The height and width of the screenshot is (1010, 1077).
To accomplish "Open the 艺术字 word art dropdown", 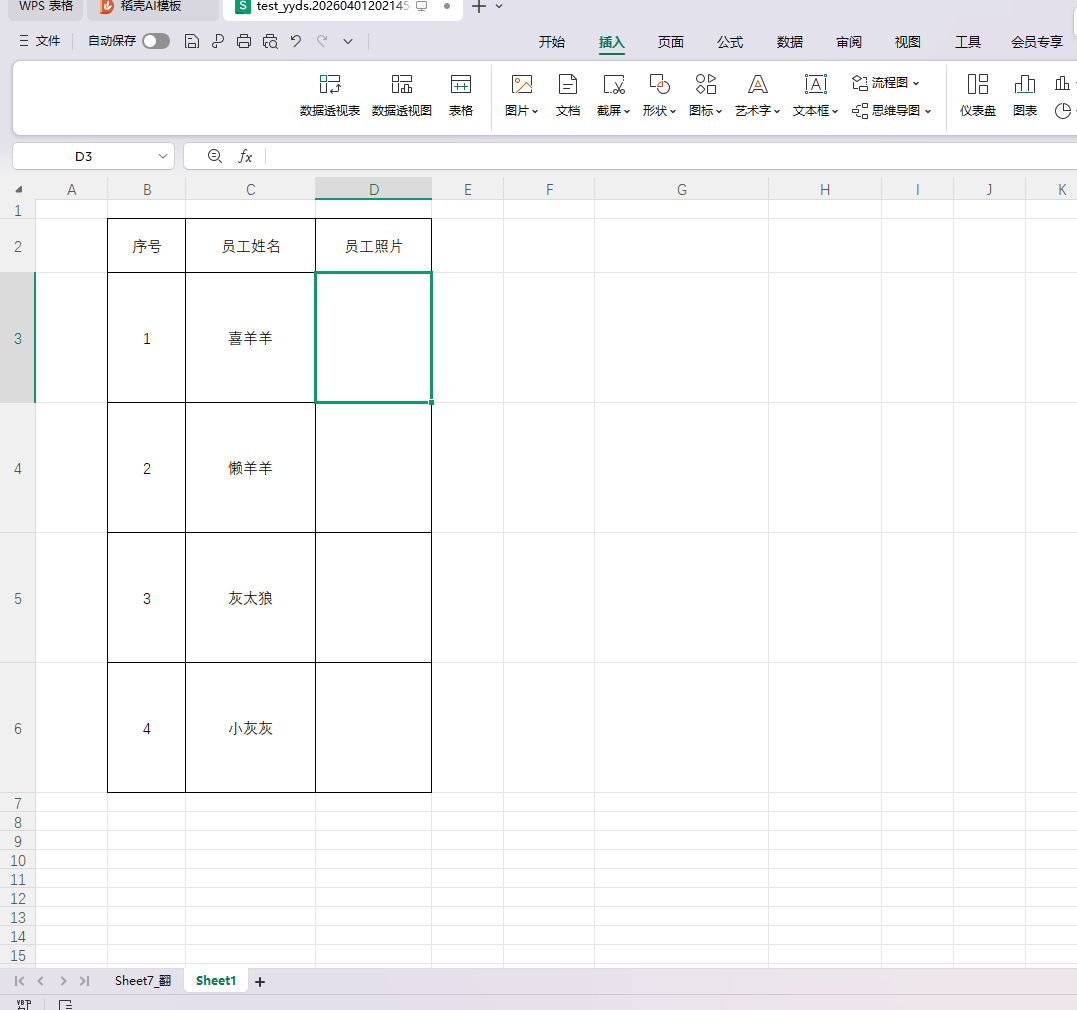I will [758, 96].
